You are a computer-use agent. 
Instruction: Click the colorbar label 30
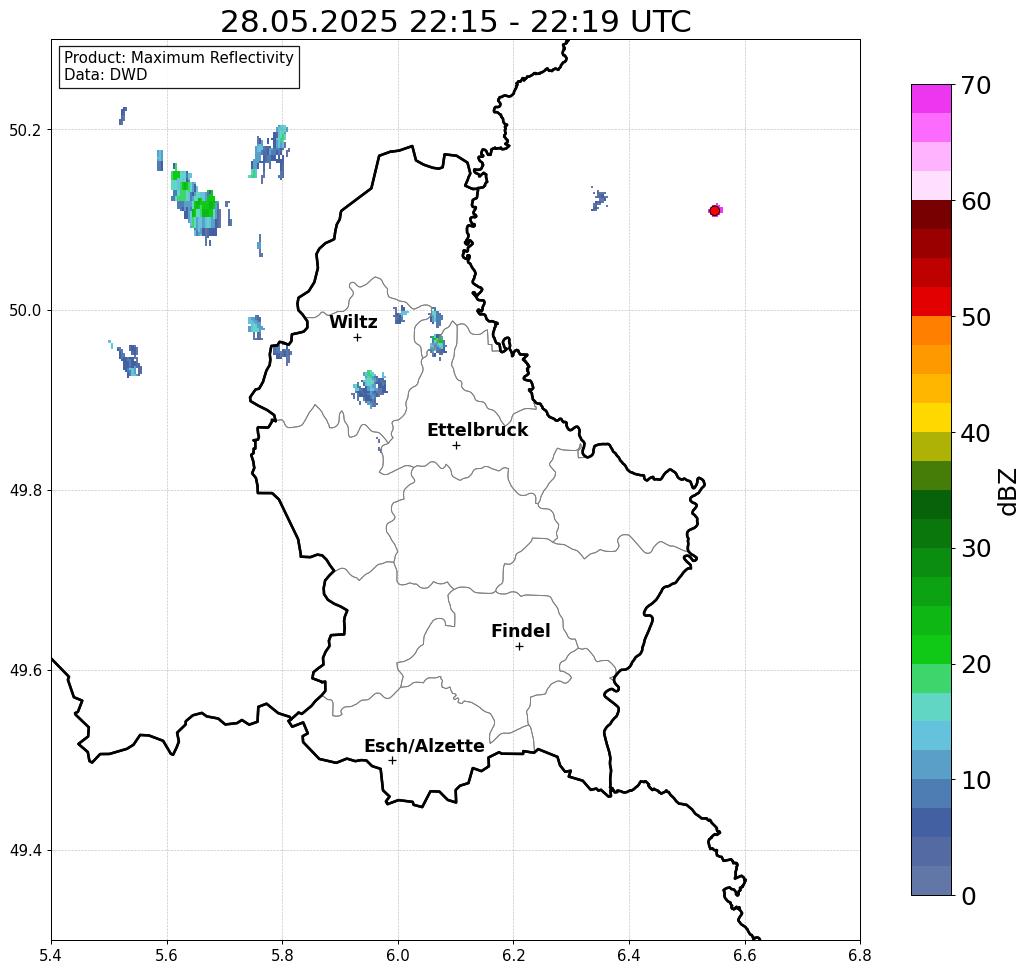tap(975, 549)
